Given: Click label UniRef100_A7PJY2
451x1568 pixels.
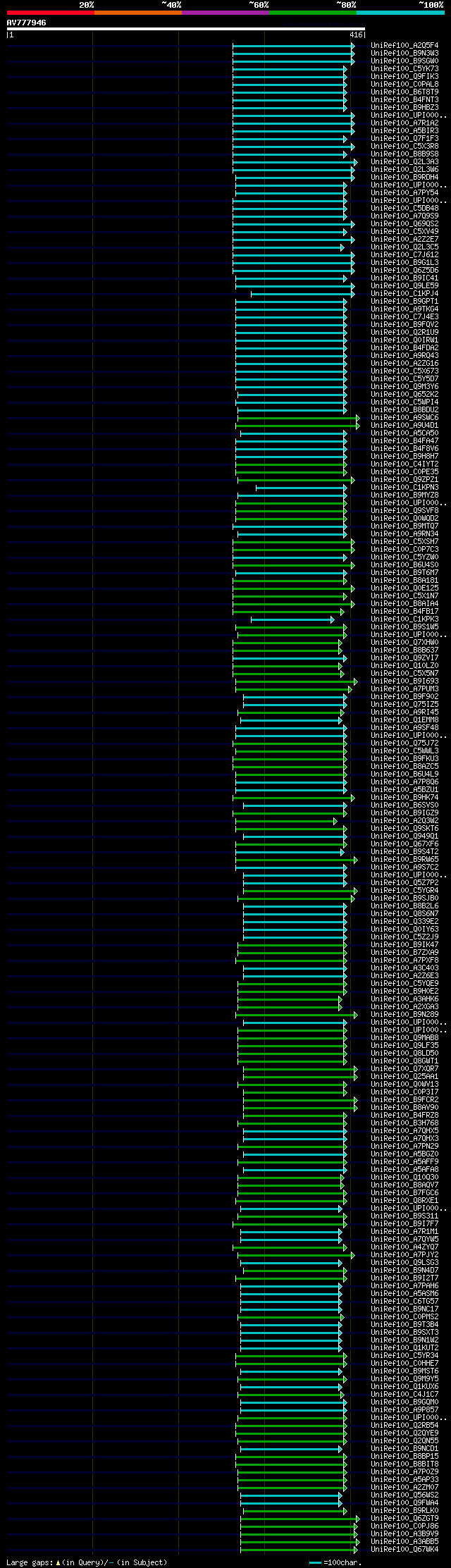Looking at the screenshot, I should [404, 1255].
